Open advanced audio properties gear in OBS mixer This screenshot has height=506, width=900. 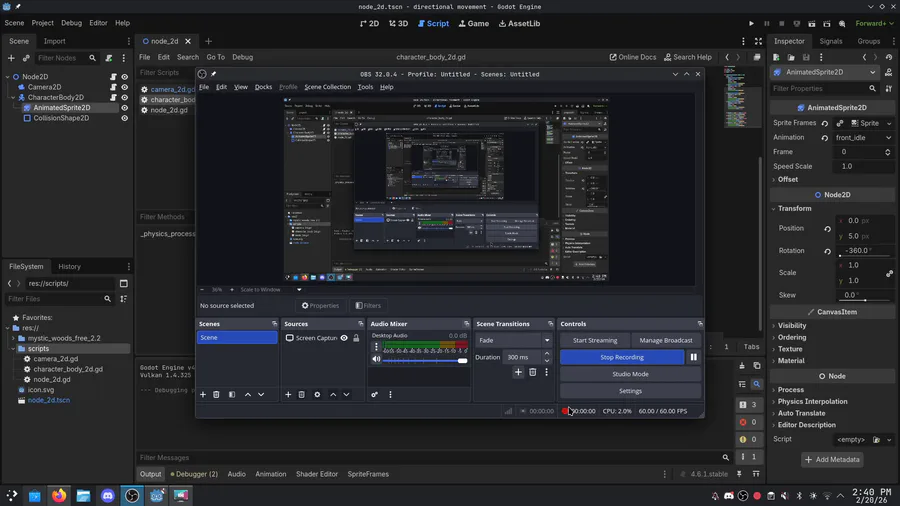pos(374,395)
